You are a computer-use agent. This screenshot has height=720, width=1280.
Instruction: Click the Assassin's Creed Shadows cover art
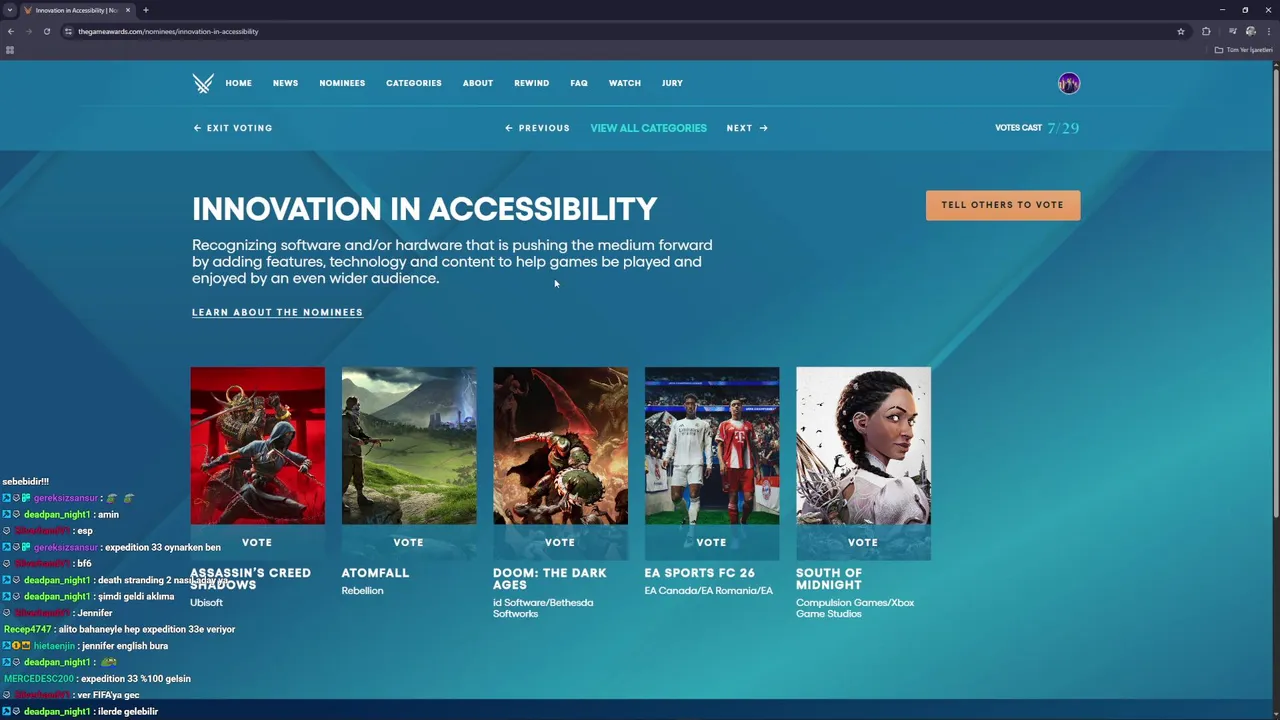[257, 445]
